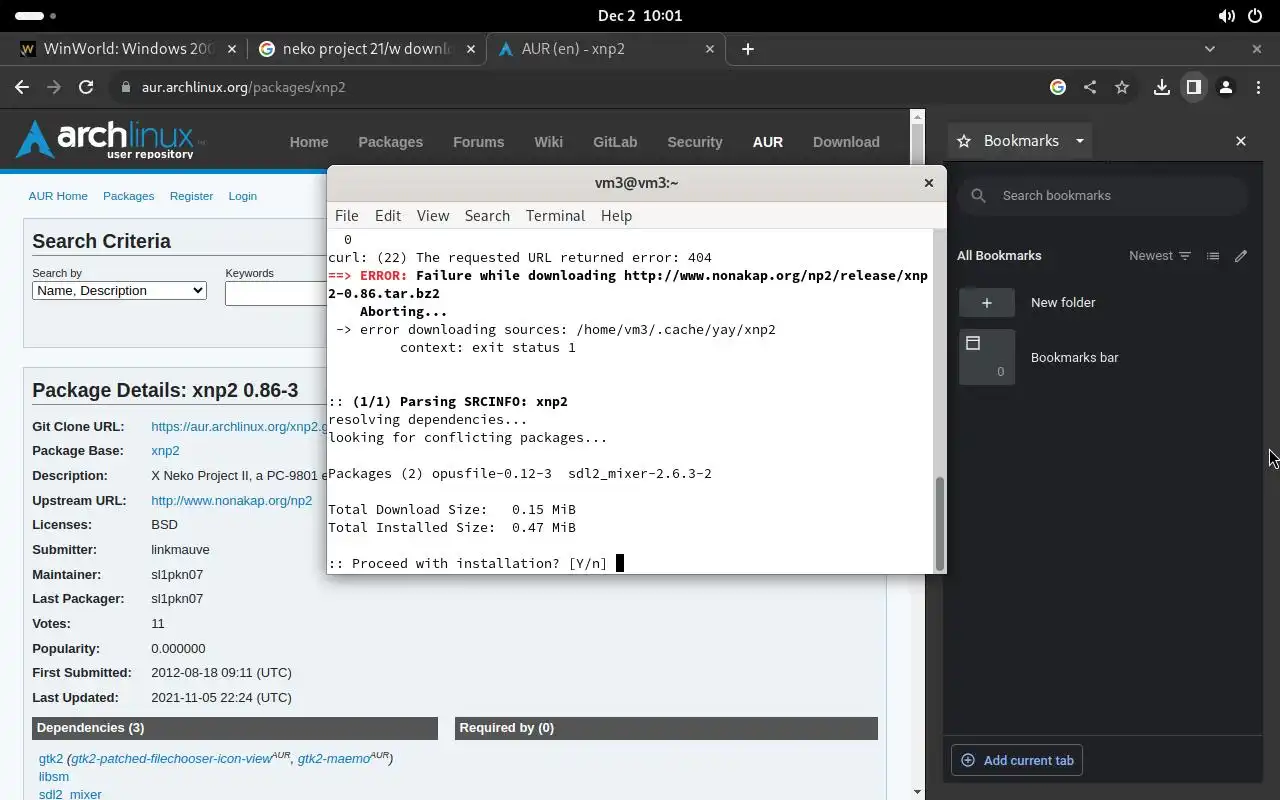The width and height of the screenshot is (1280, 800).
Task: Add current tab to bookmarks
Action: point(1017,760)
